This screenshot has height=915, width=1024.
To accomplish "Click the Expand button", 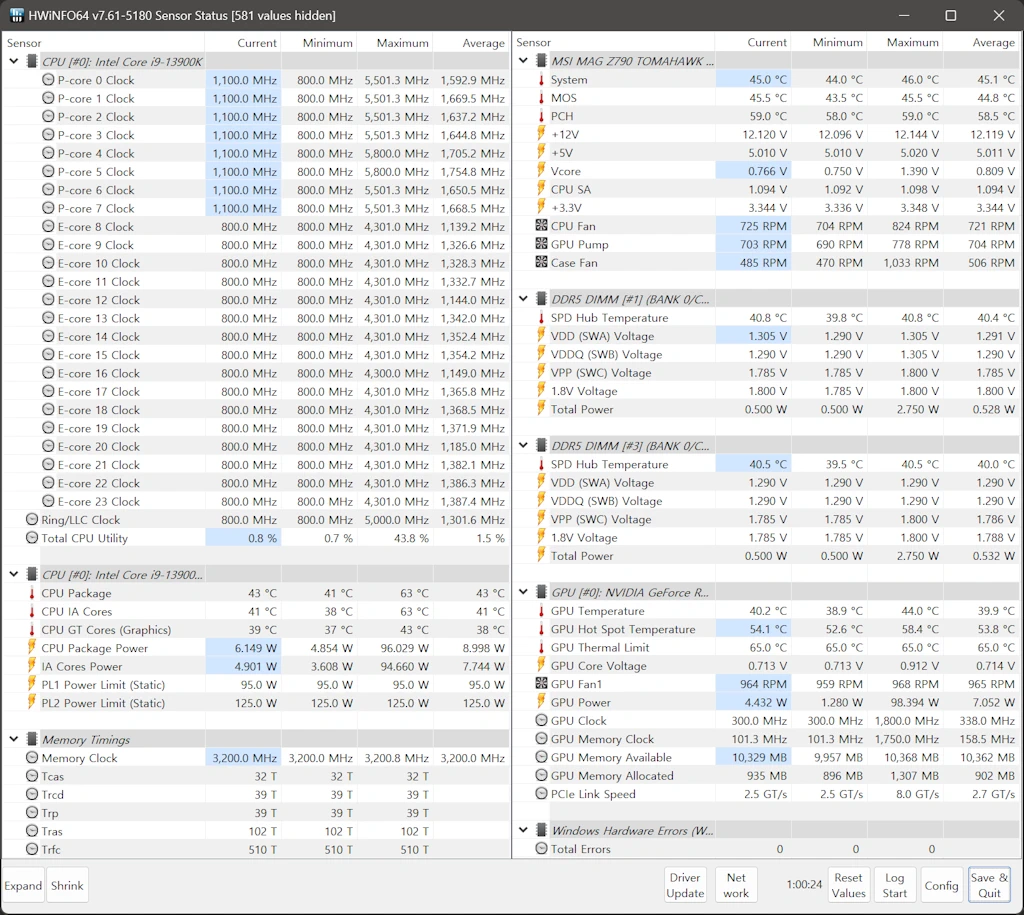I will click(x=24, y=886).
